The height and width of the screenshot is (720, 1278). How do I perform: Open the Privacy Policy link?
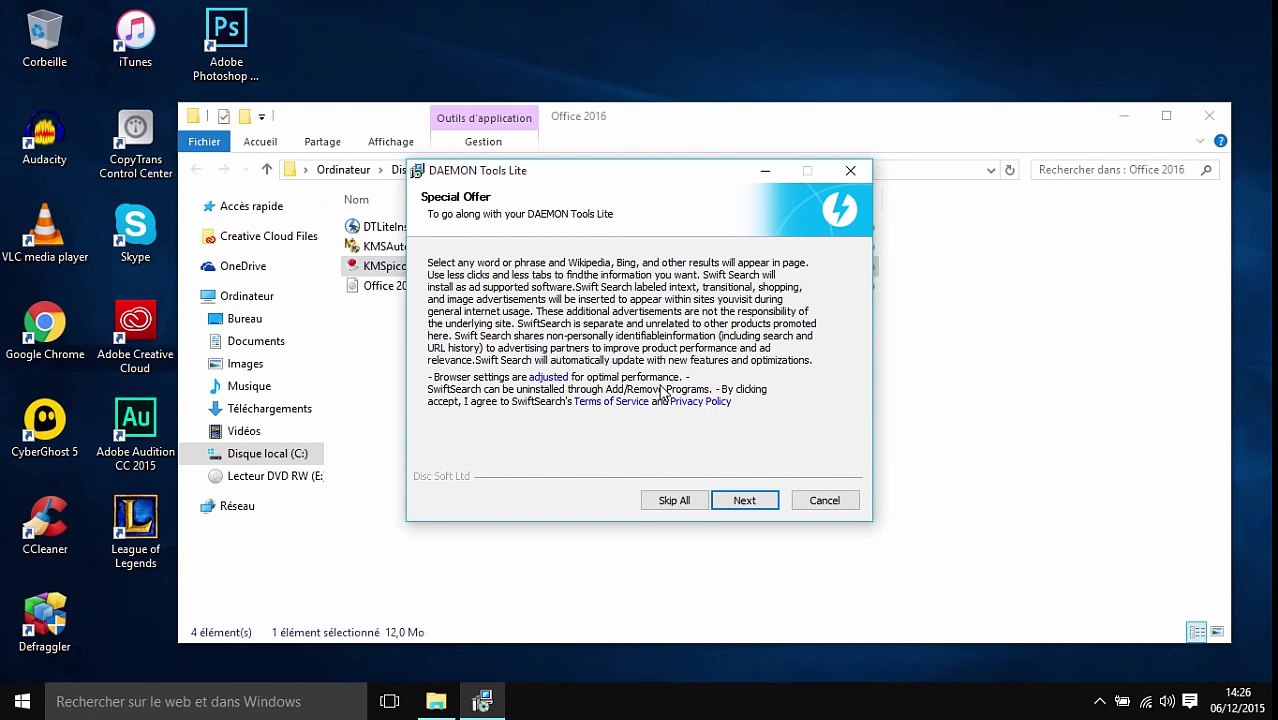coord(700,401)
